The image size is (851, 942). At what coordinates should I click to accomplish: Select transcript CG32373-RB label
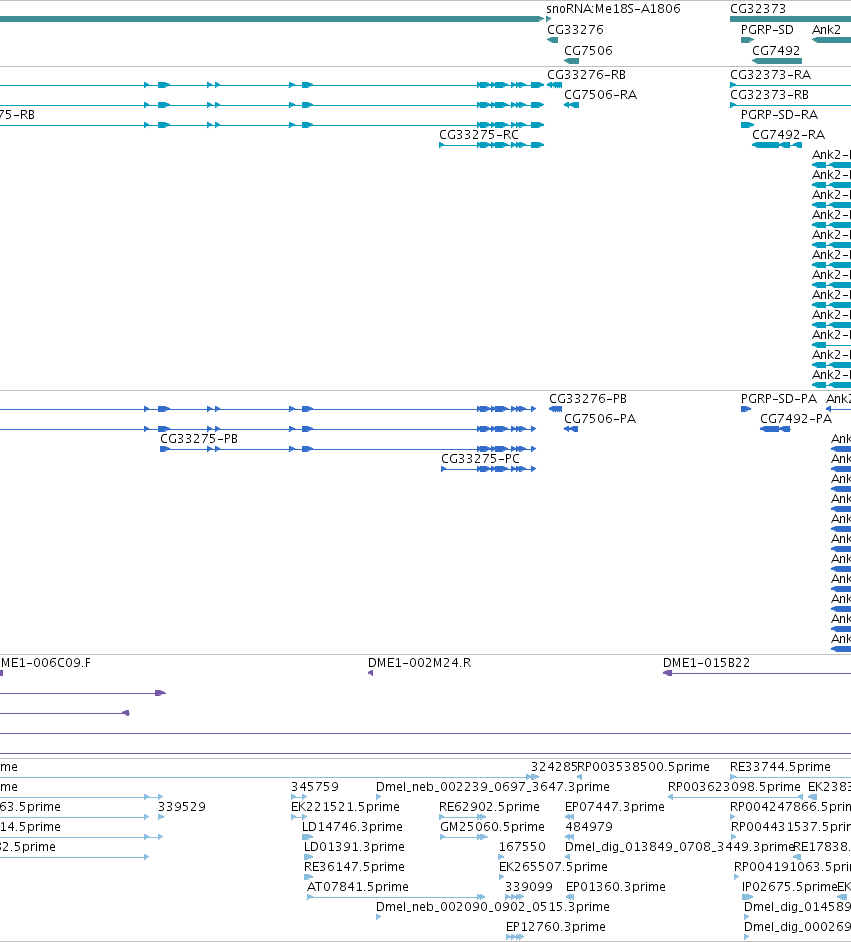(769, 94)
